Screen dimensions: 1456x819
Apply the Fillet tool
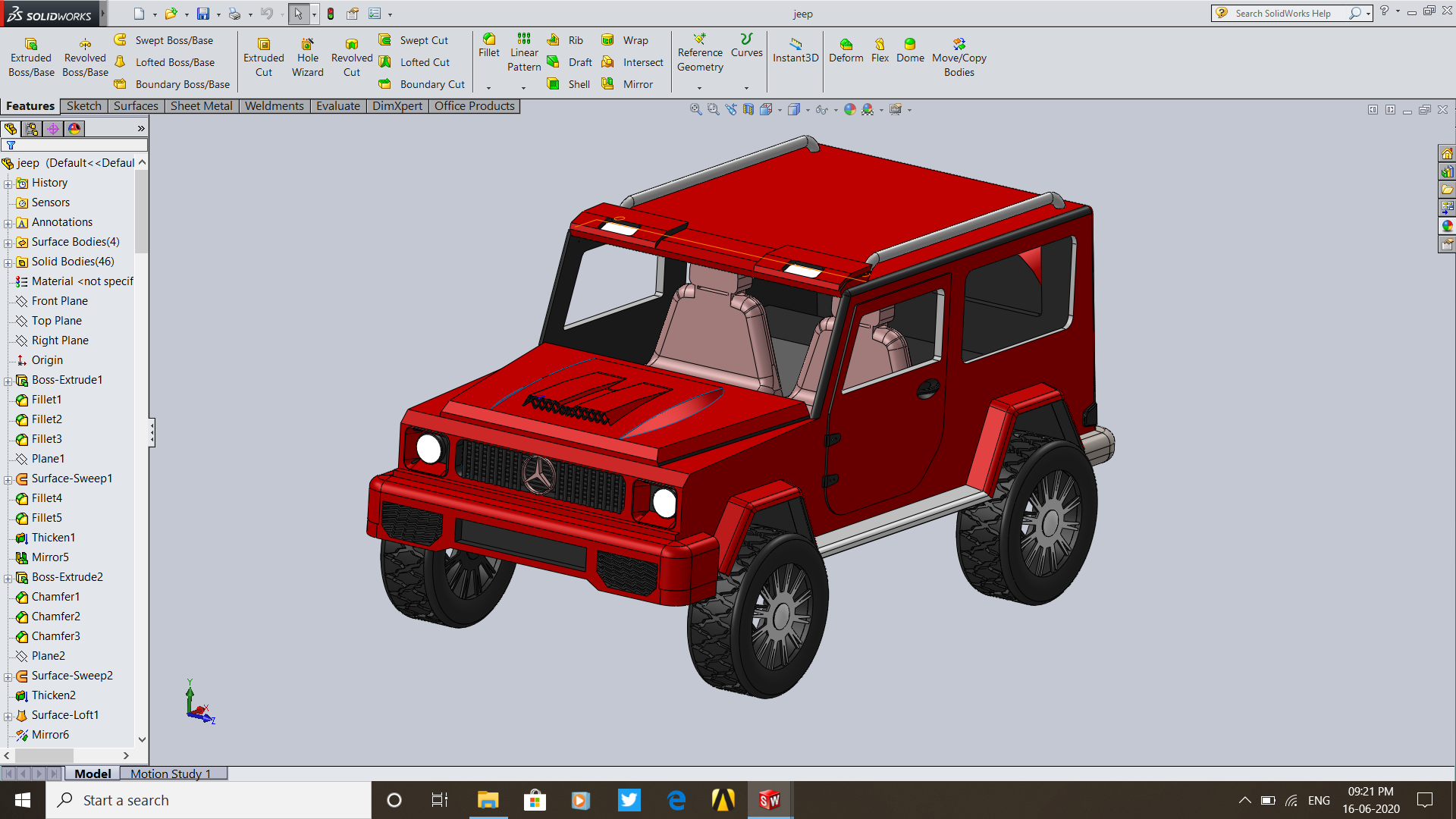(x=489, y=45)
